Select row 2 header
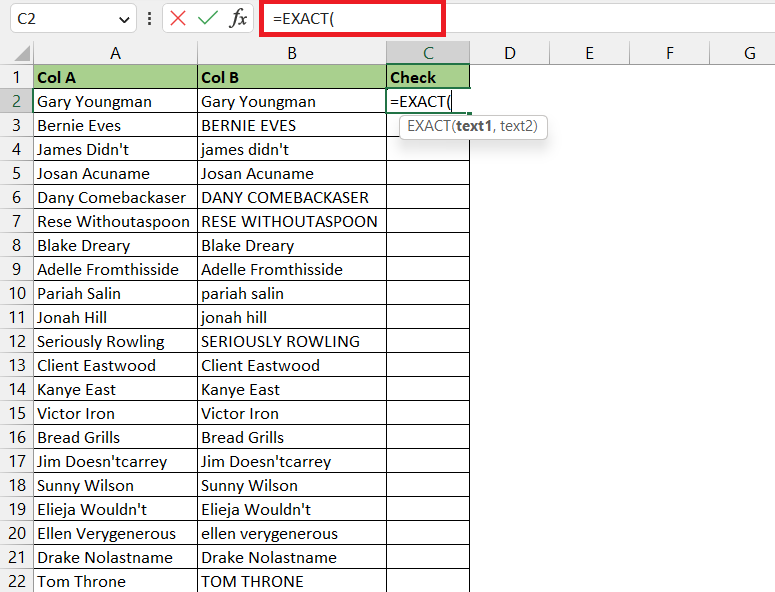This screenshot has width=775, height=592. click(16, 101)
